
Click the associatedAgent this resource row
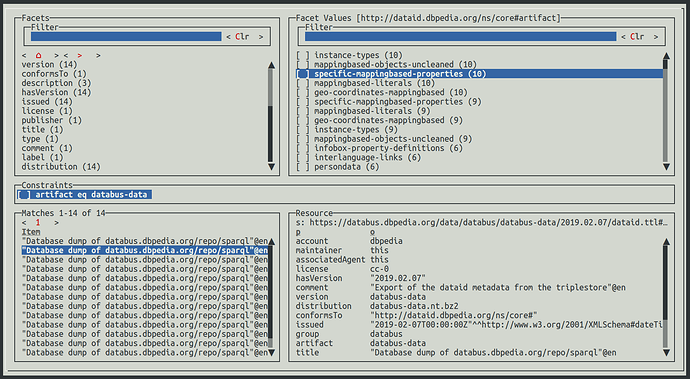[x=479, y=259]
